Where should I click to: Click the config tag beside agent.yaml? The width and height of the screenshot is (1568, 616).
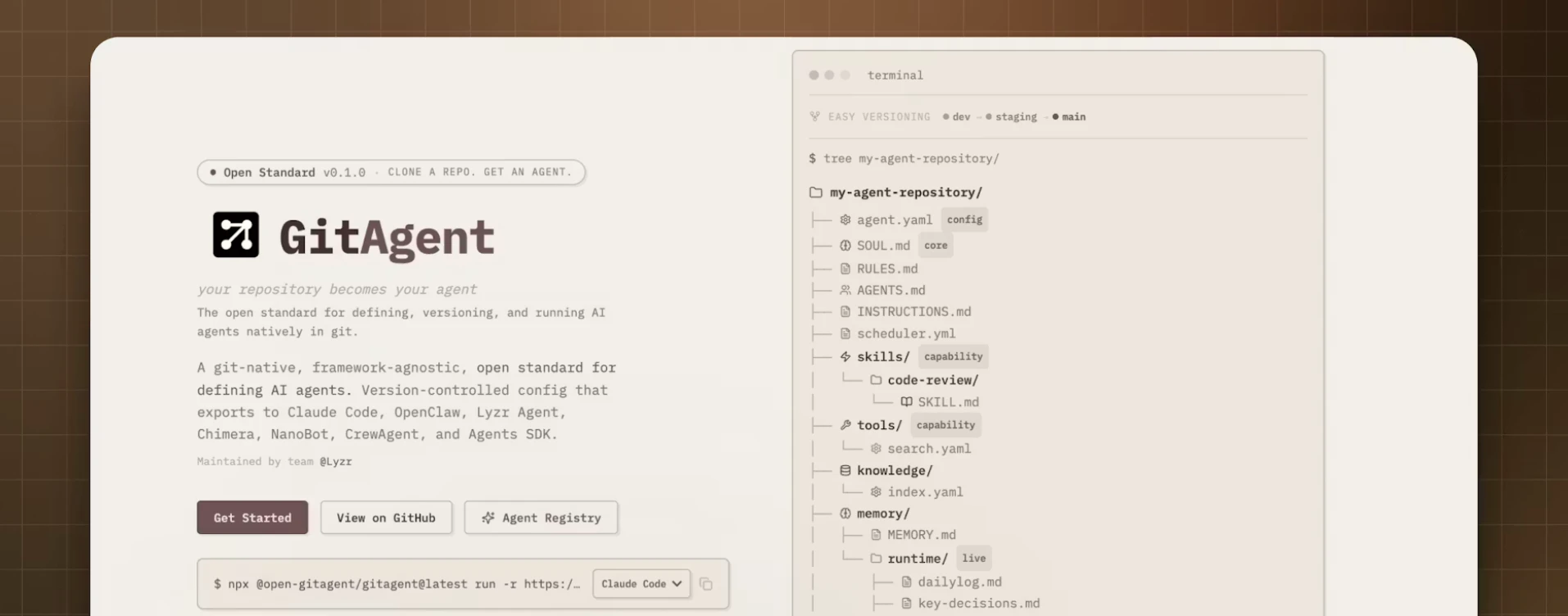tap(964, 220)
